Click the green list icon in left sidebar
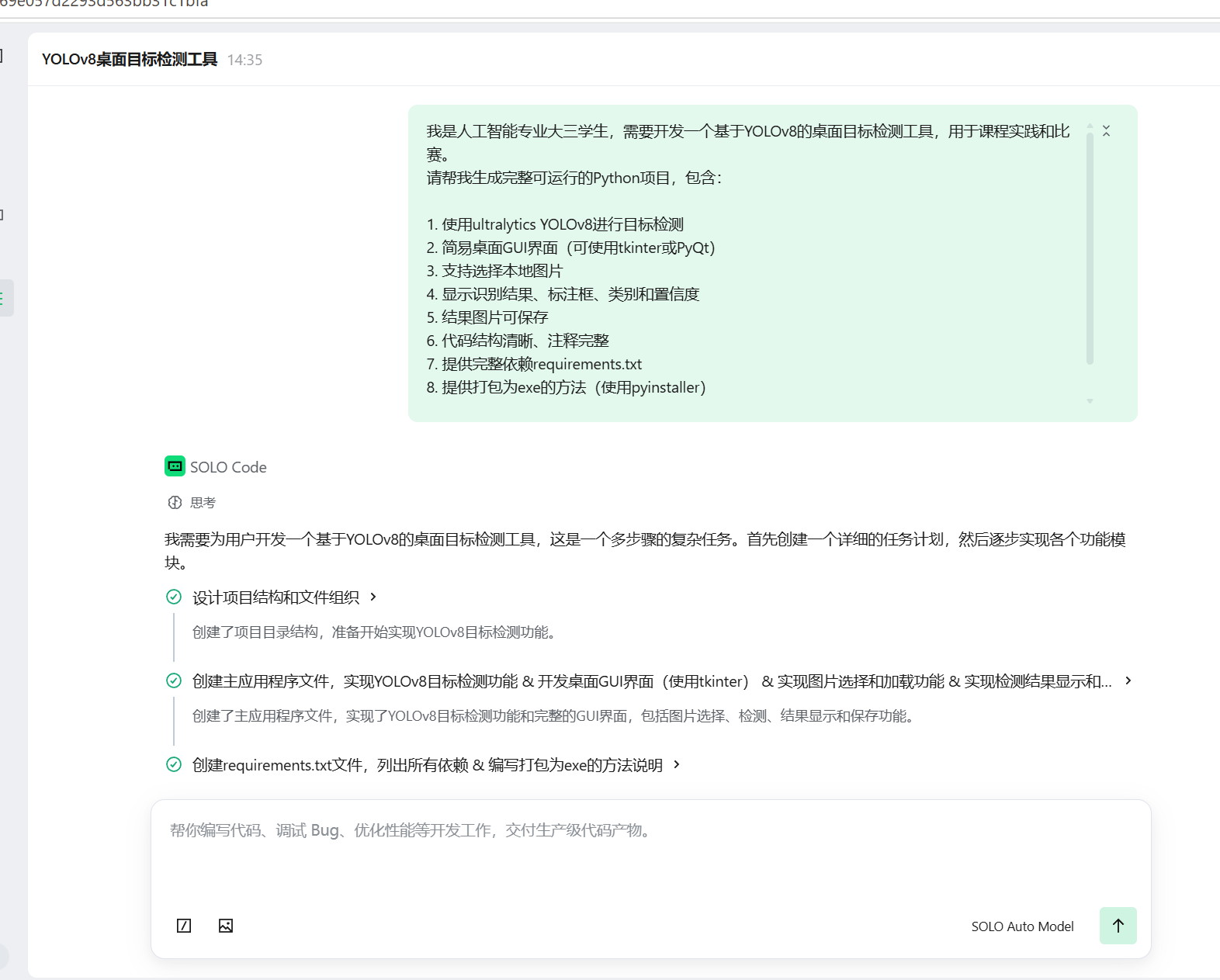This screenshot has height=980, width=1220. coord(3,298)
